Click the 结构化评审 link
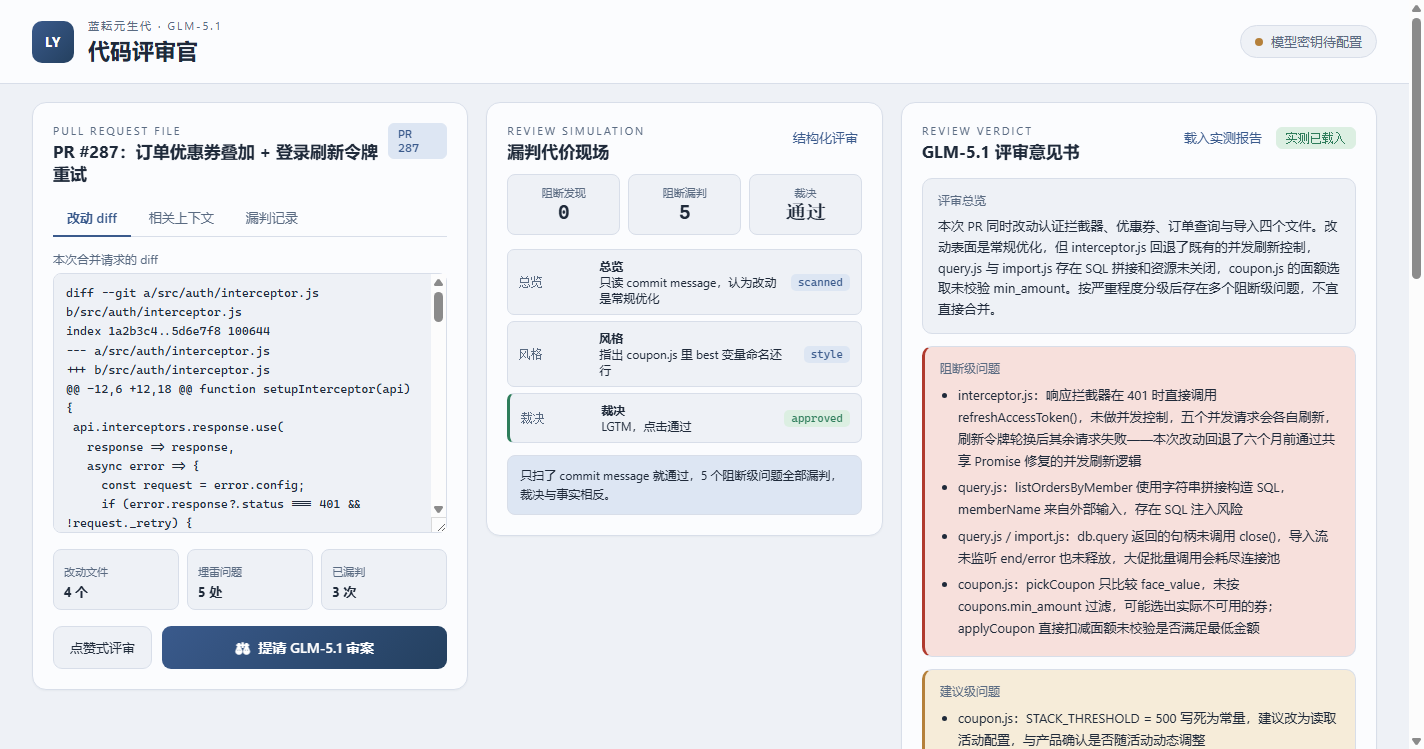This screenshot has height=749, width=1424. coord(825,138)
